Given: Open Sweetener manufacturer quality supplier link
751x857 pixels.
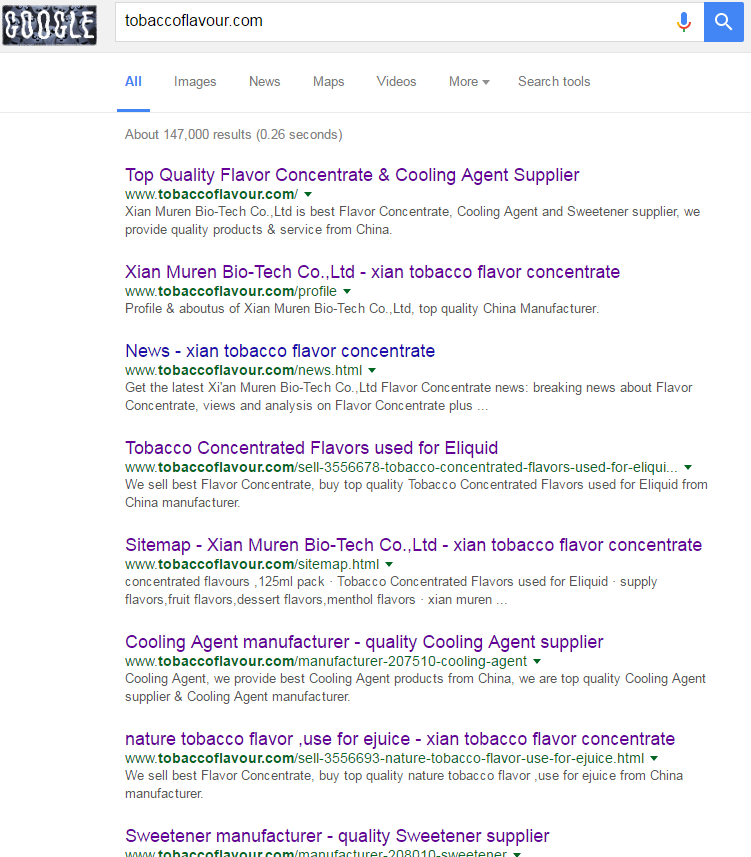Looking at the screenshot, I should point(337,836).
